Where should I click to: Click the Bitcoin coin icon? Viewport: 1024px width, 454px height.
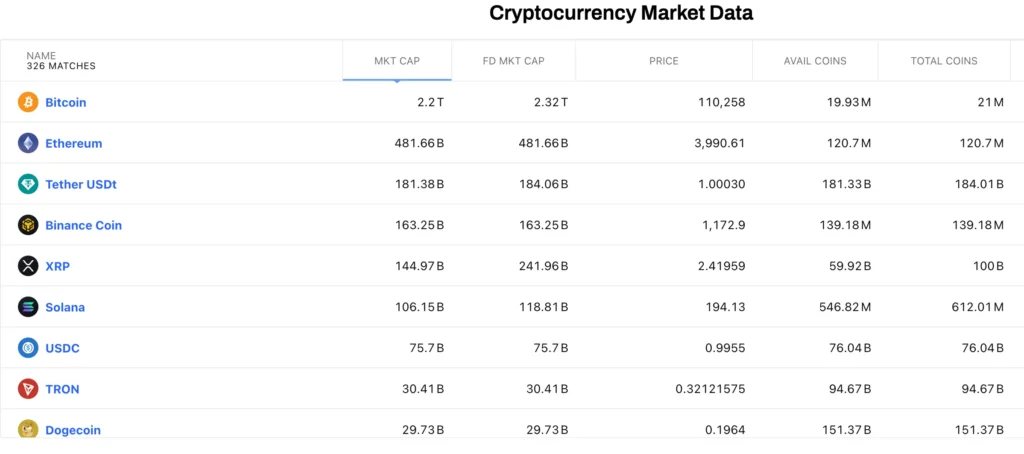28,102
